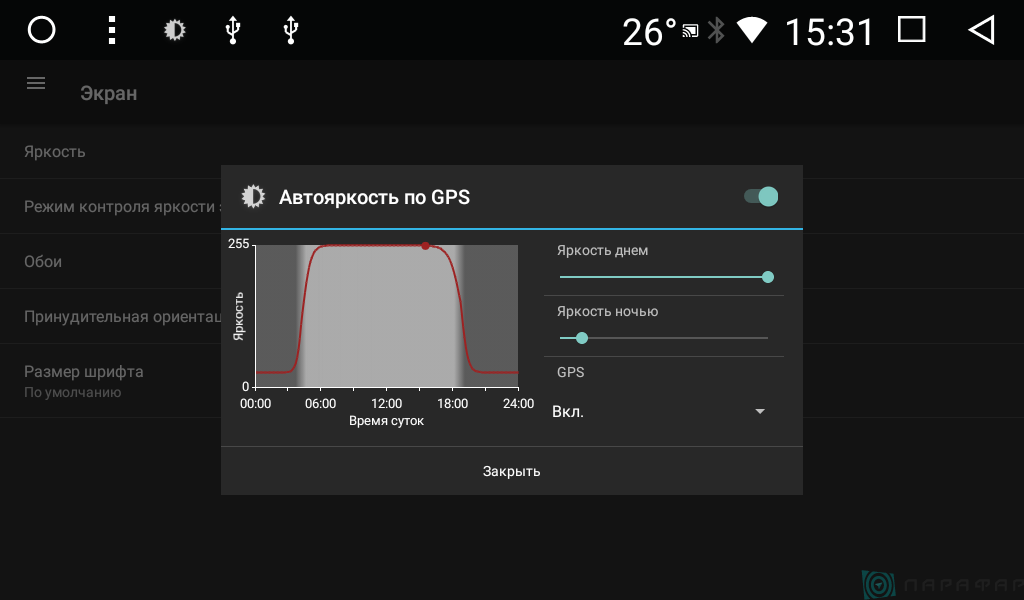Screen dimensions: 1024x600
Task: Tap the auto-brightness icon in dialog title
Action: (254, 197)
